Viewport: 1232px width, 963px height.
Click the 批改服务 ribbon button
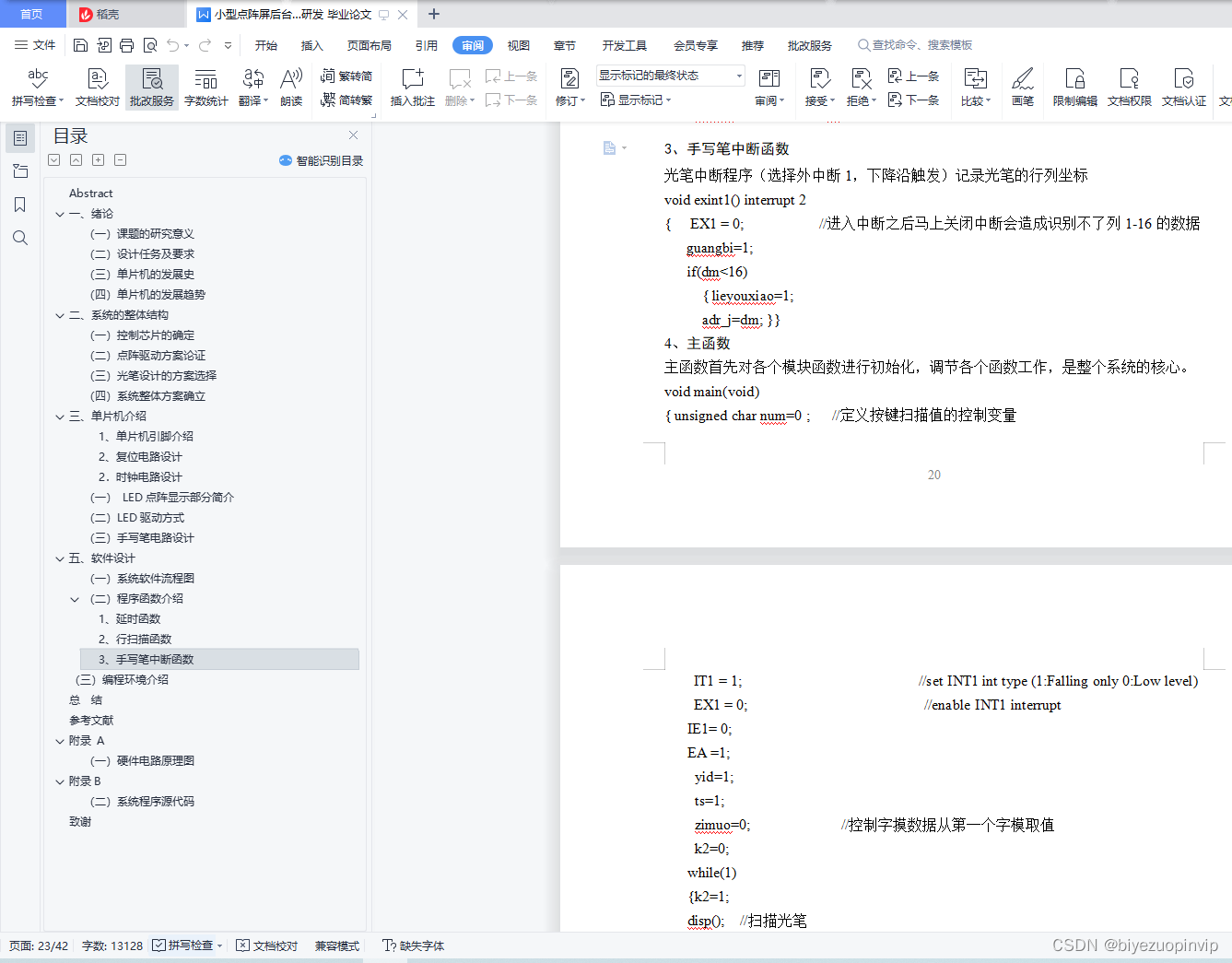point(152,88)
